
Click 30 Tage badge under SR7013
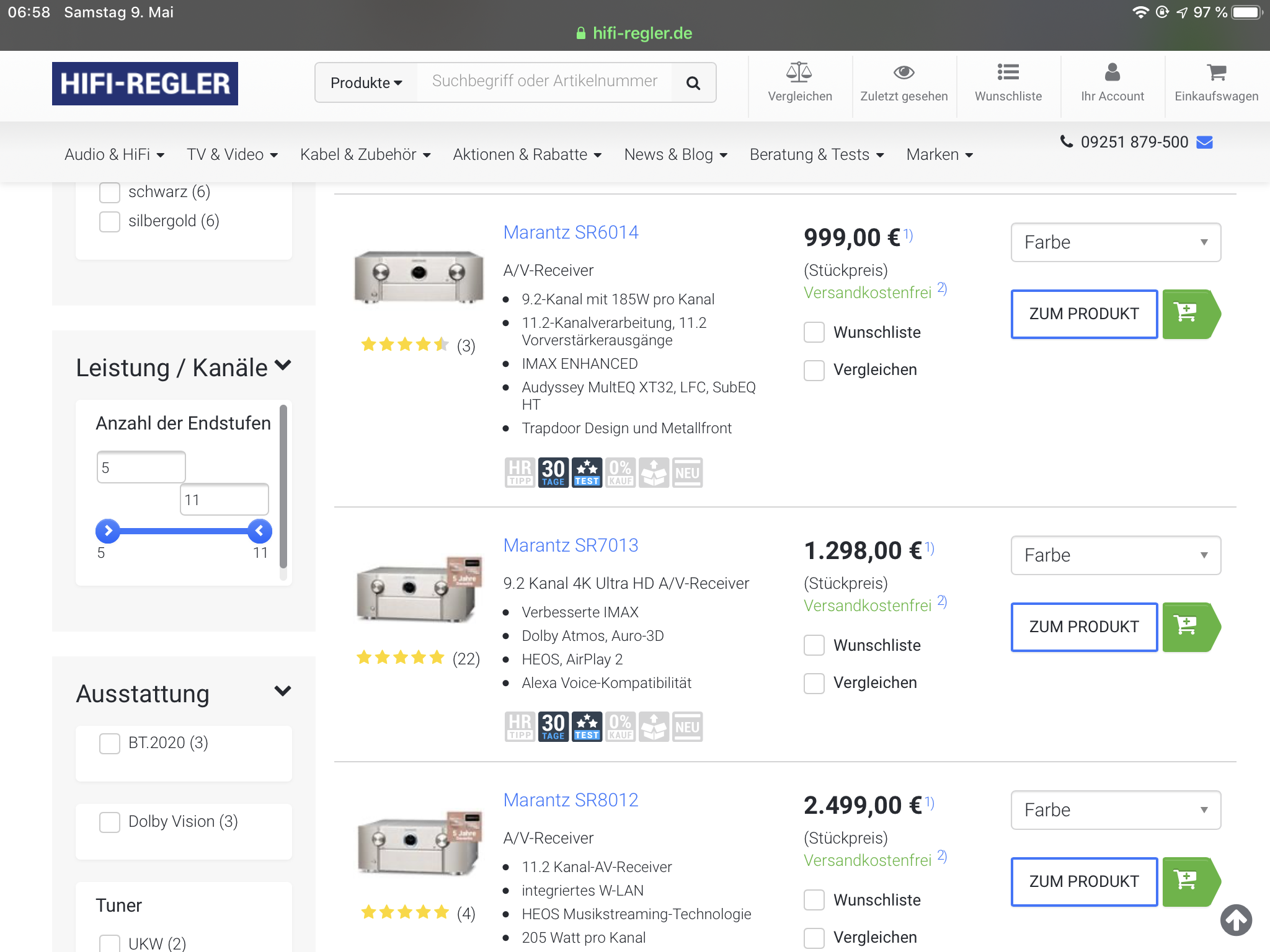coord(553,727)
